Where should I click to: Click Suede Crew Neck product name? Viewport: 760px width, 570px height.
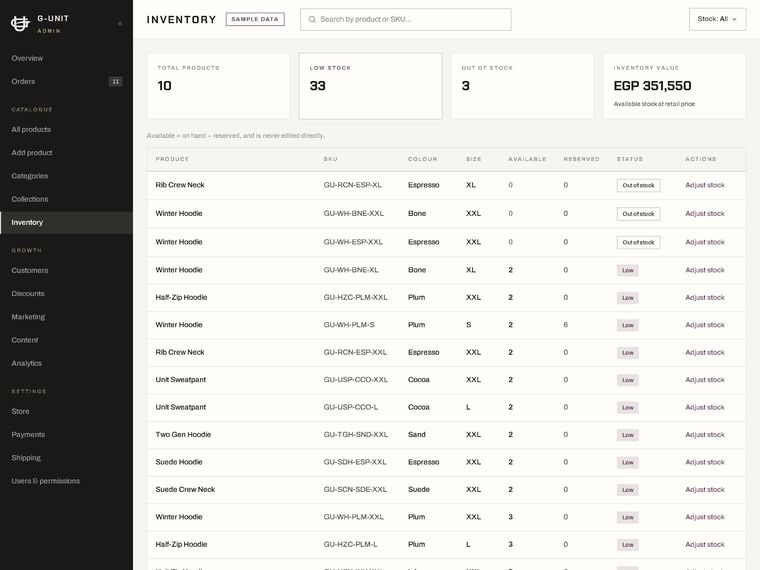pos(185,490)
